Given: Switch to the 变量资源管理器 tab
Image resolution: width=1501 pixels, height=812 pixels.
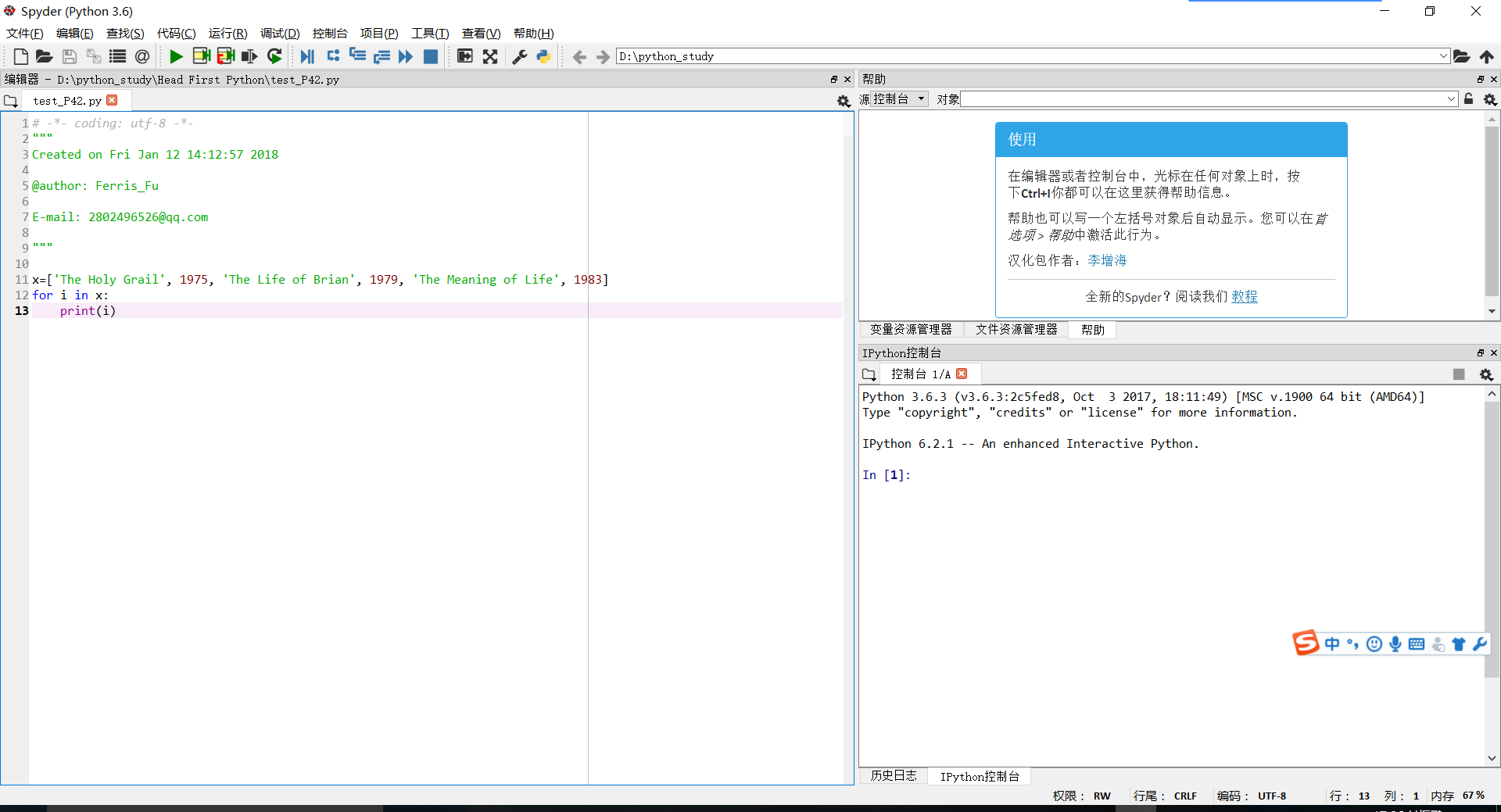Looking at the screenshot, I should click(x=911, y=330).
